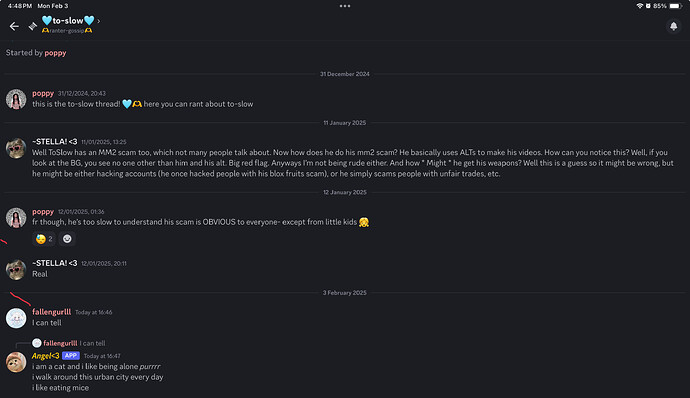This screenshot has width=690, height=398.
Task: Check the battery indicator in status bar
Action: pyautogui.click(x=676, y=6)
